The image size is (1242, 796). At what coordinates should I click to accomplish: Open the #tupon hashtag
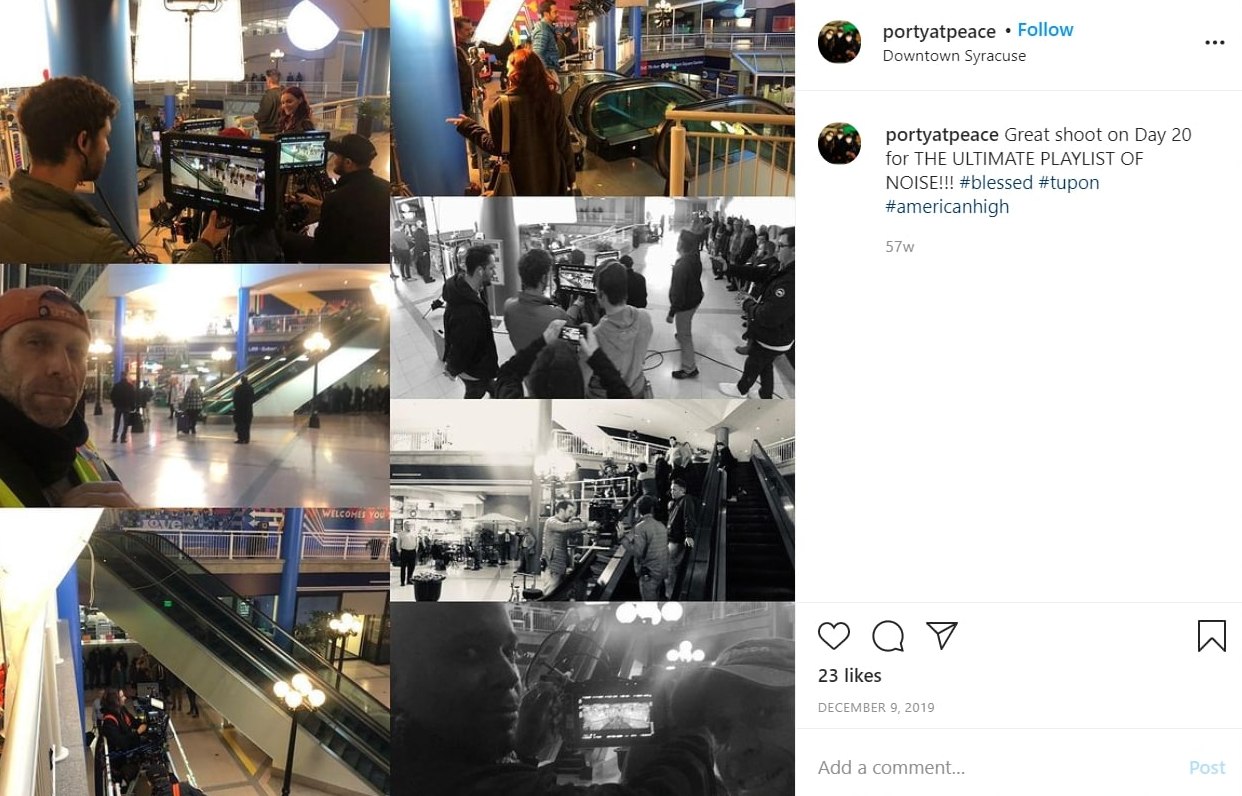pyautogui.click(x=1069, y=183)
